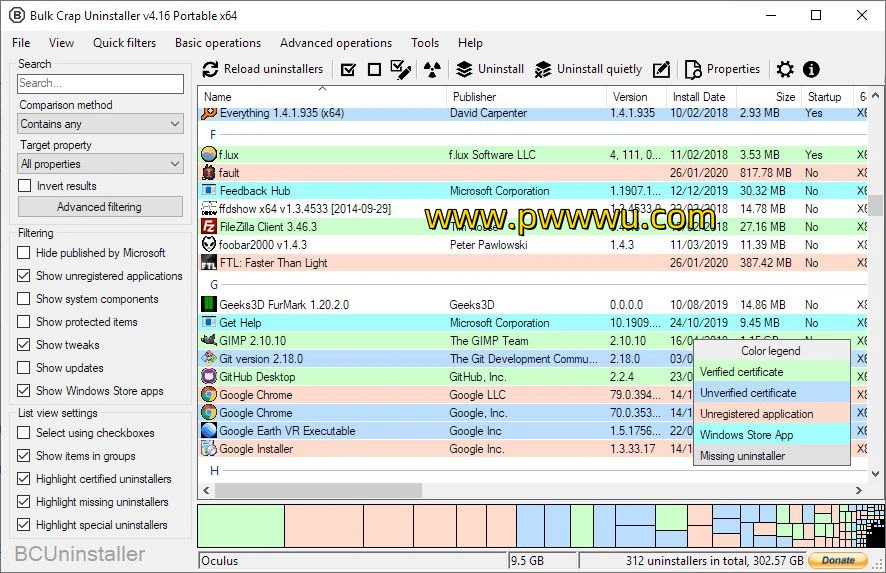Uncheck Highlight certified uninstallers
The width and height of the screenshot is (886, 573).
[24, 479]
